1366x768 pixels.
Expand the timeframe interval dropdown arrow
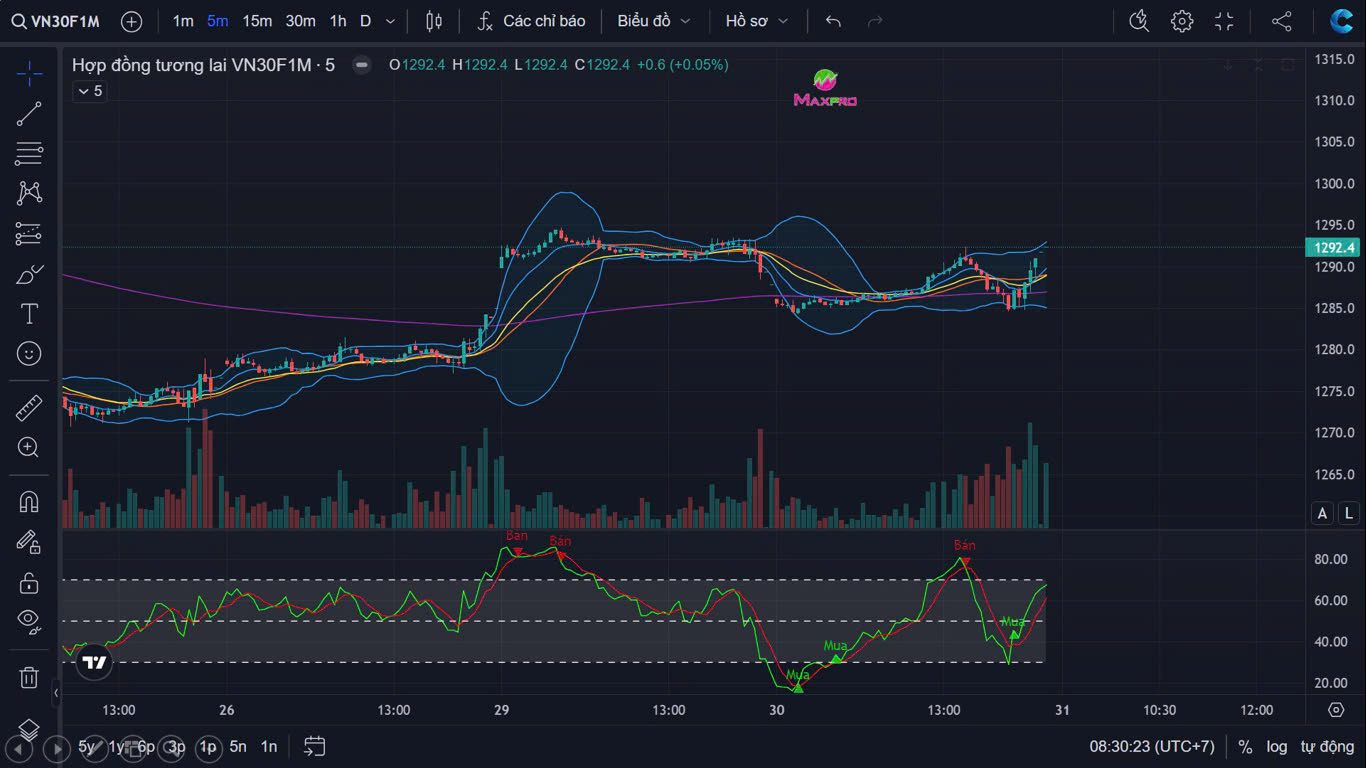pyautogui.click(x=390, y=21)
